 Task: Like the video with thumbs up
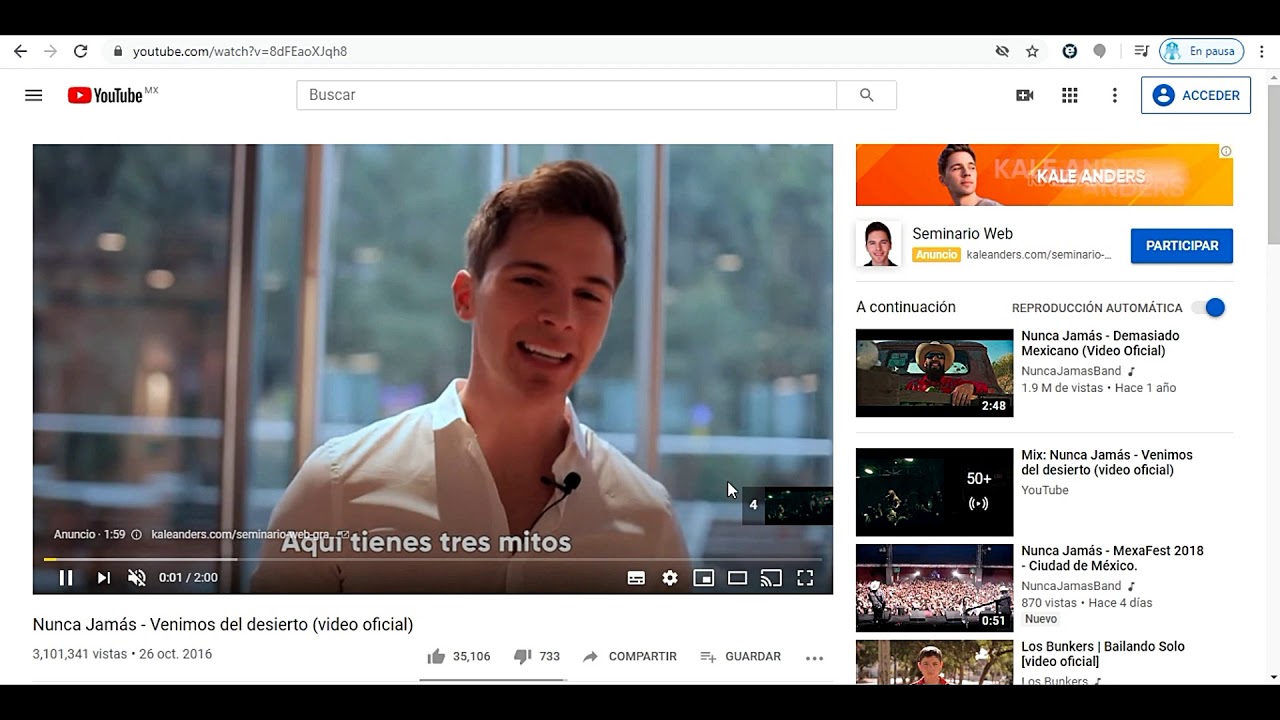click(x=436, y=657)
